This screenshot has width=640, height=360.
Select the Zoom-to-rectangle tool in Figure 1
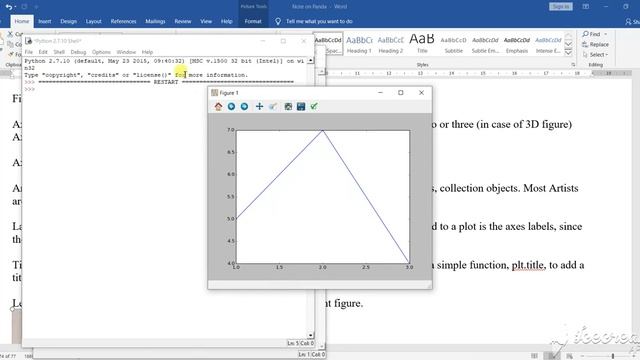tap(273, 107)
